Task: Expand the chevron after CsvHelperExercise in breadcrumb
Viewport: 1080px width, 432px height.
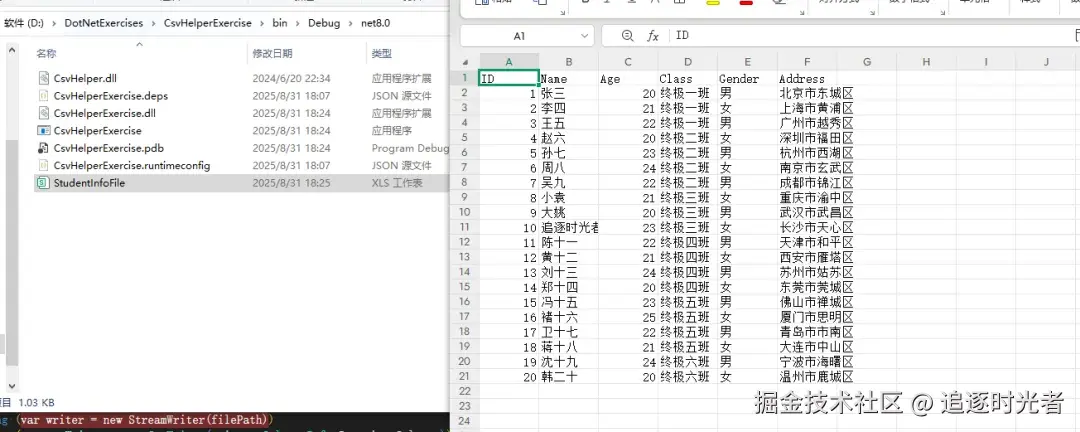Action: point(262,23)
